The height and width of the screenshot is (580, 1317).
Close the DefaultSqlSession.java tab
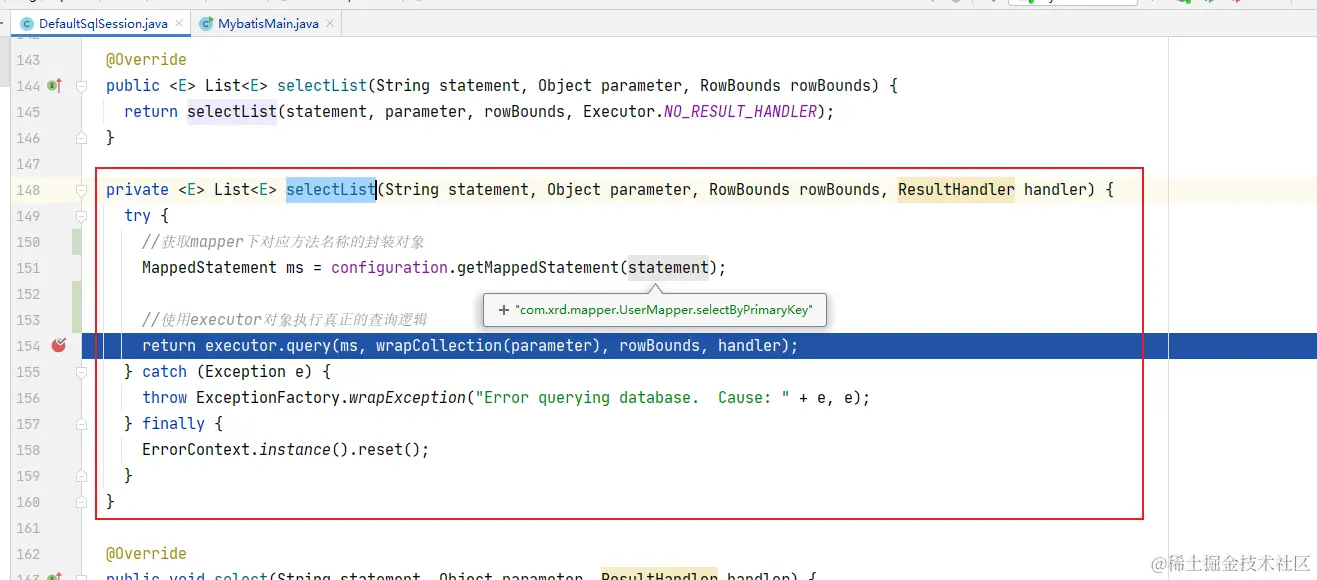click(178, 23)
